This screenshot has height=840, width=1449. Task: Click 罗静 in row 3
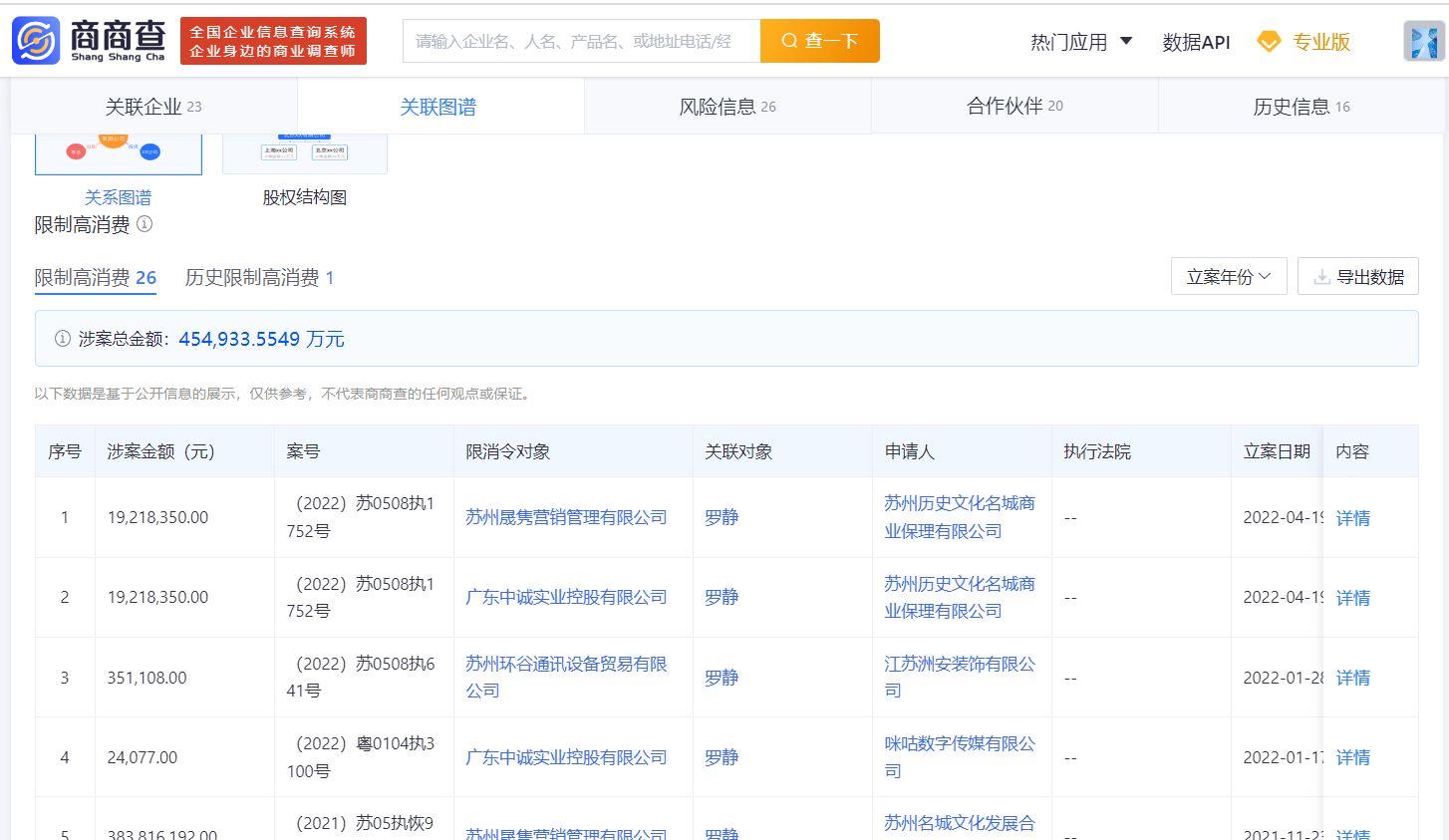[x=722, y=678]
